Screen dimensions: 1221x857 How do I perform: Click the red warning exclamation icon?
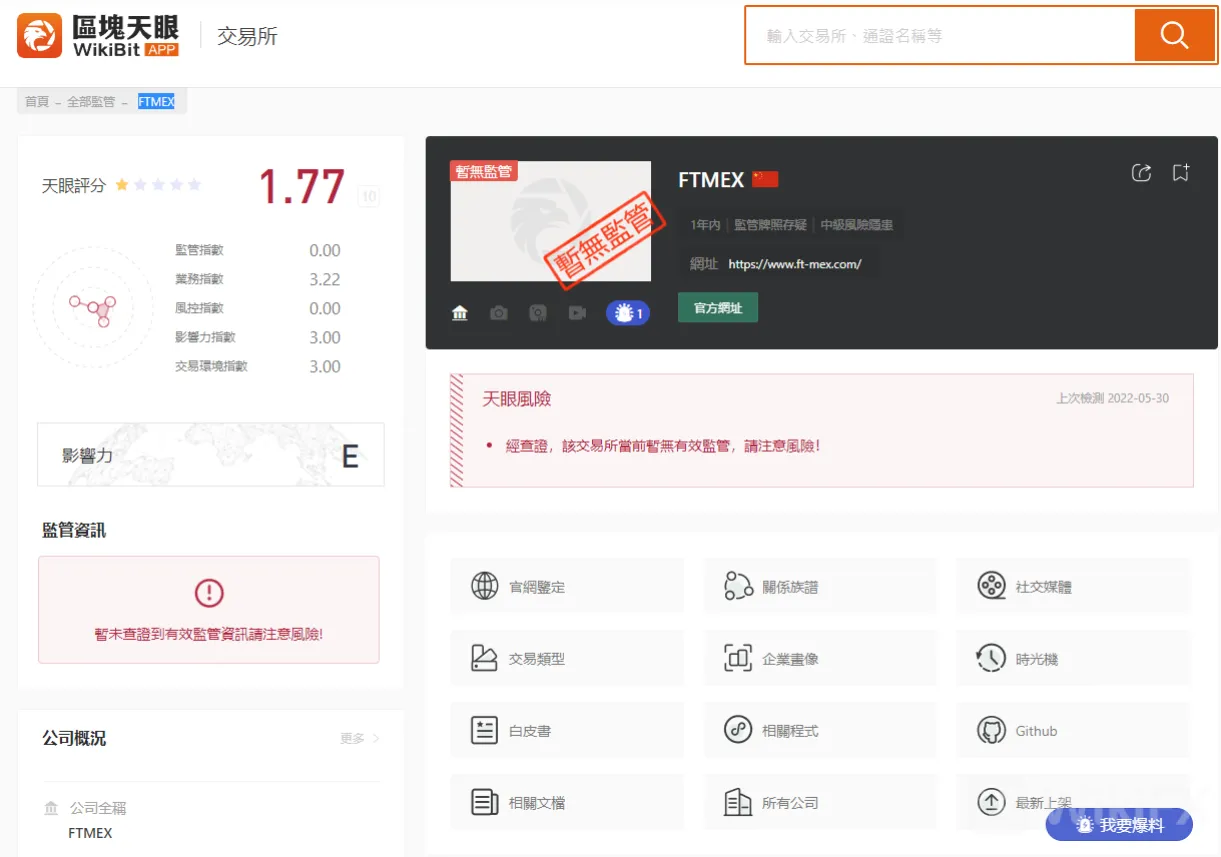(209, 593)
